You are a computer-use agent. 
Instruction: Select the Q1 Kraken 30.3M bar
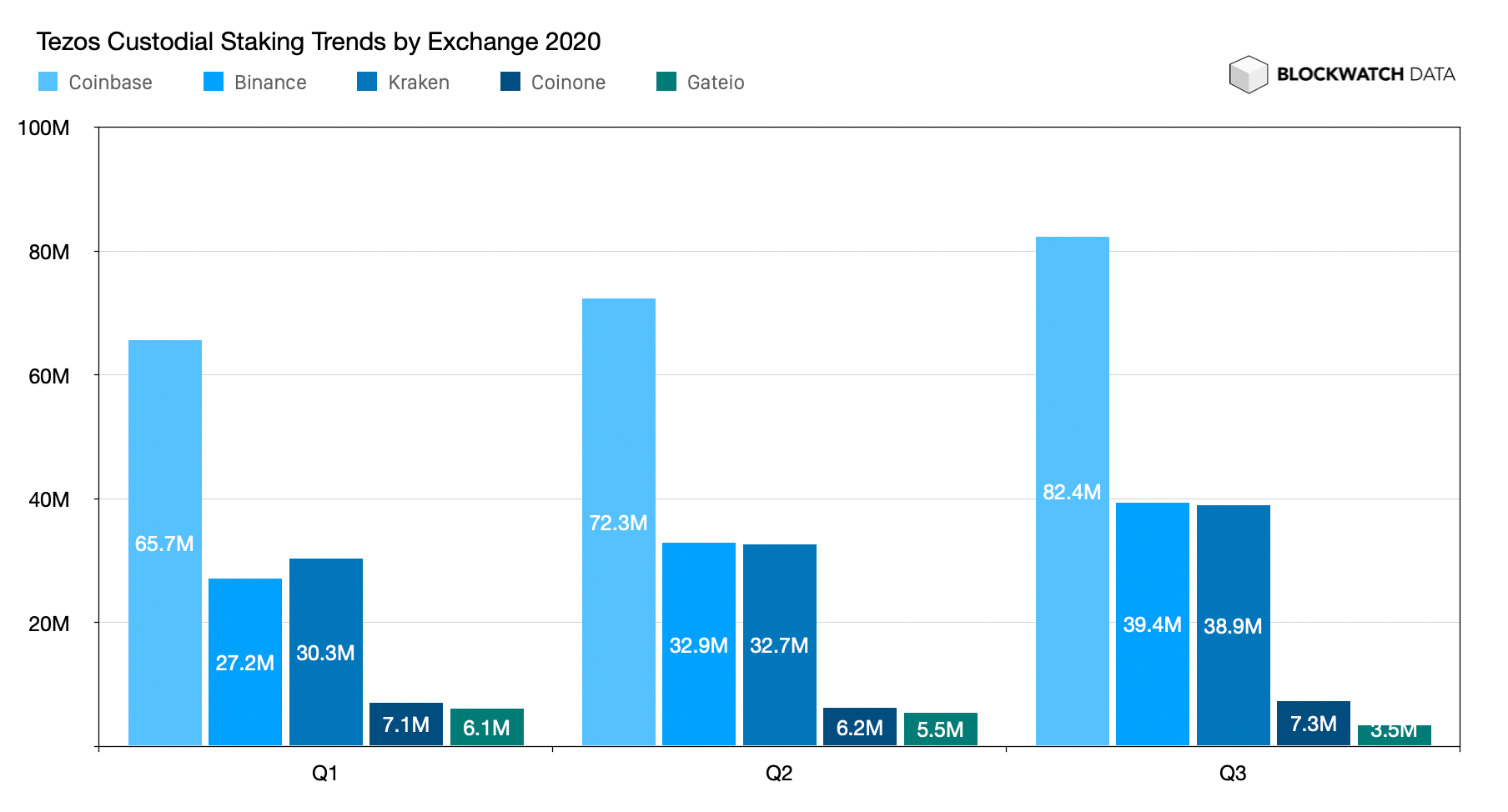coord(326,652)
